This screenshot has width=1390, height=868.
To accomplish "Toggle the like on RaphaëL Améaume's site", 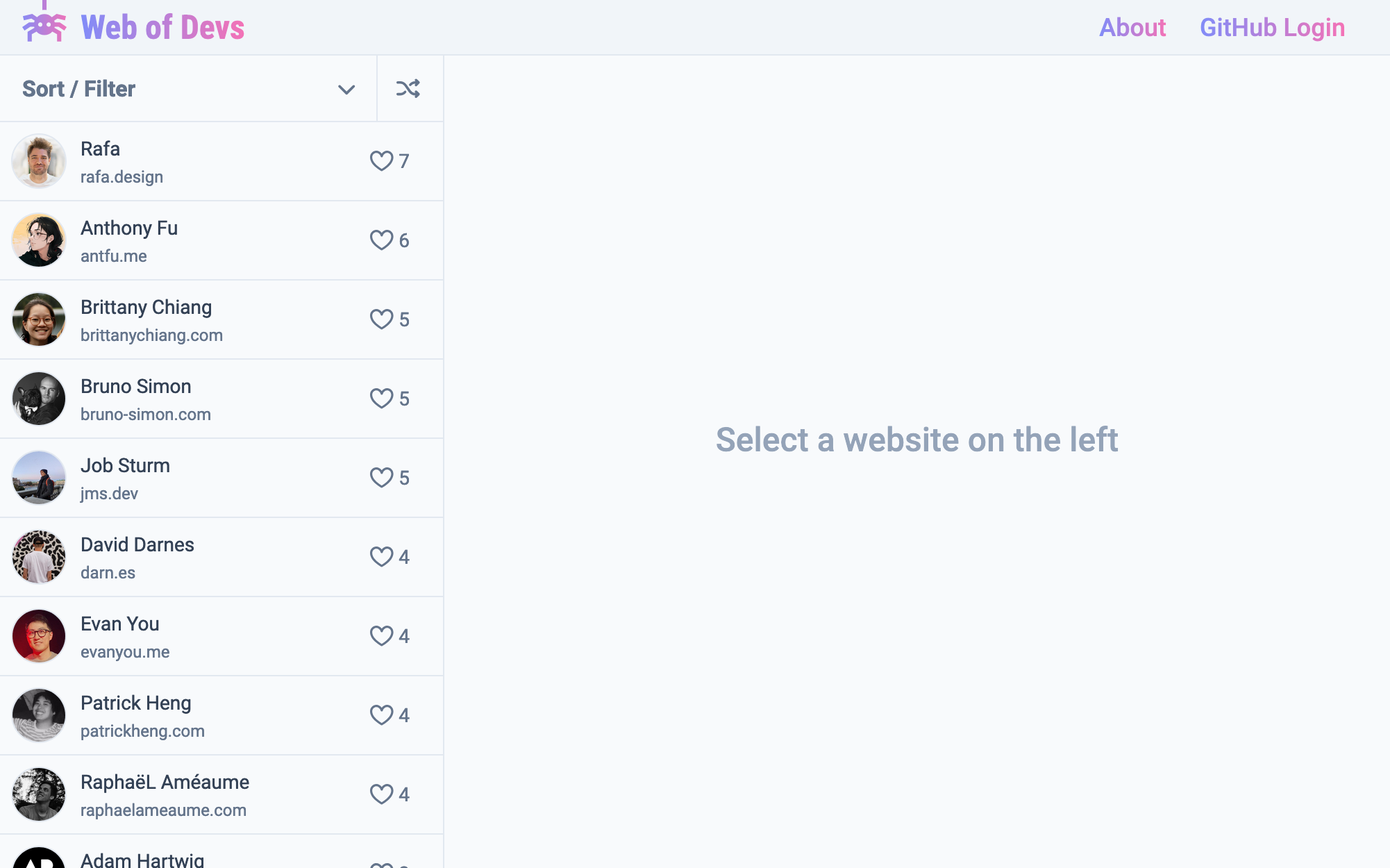I will point(381,794).
